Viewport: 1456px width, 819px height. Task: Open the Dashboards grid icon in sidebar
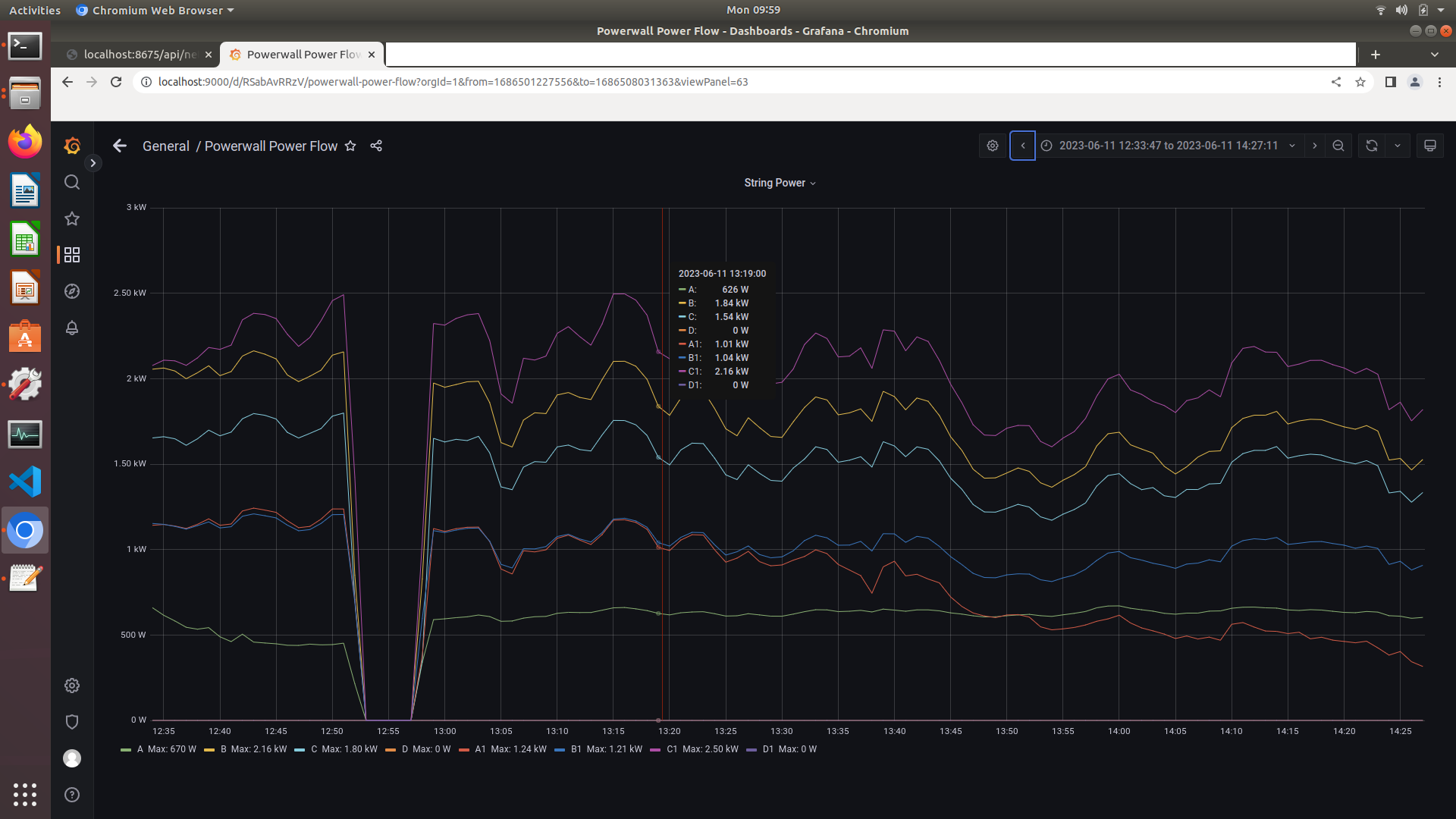click(x=71, y=255)
